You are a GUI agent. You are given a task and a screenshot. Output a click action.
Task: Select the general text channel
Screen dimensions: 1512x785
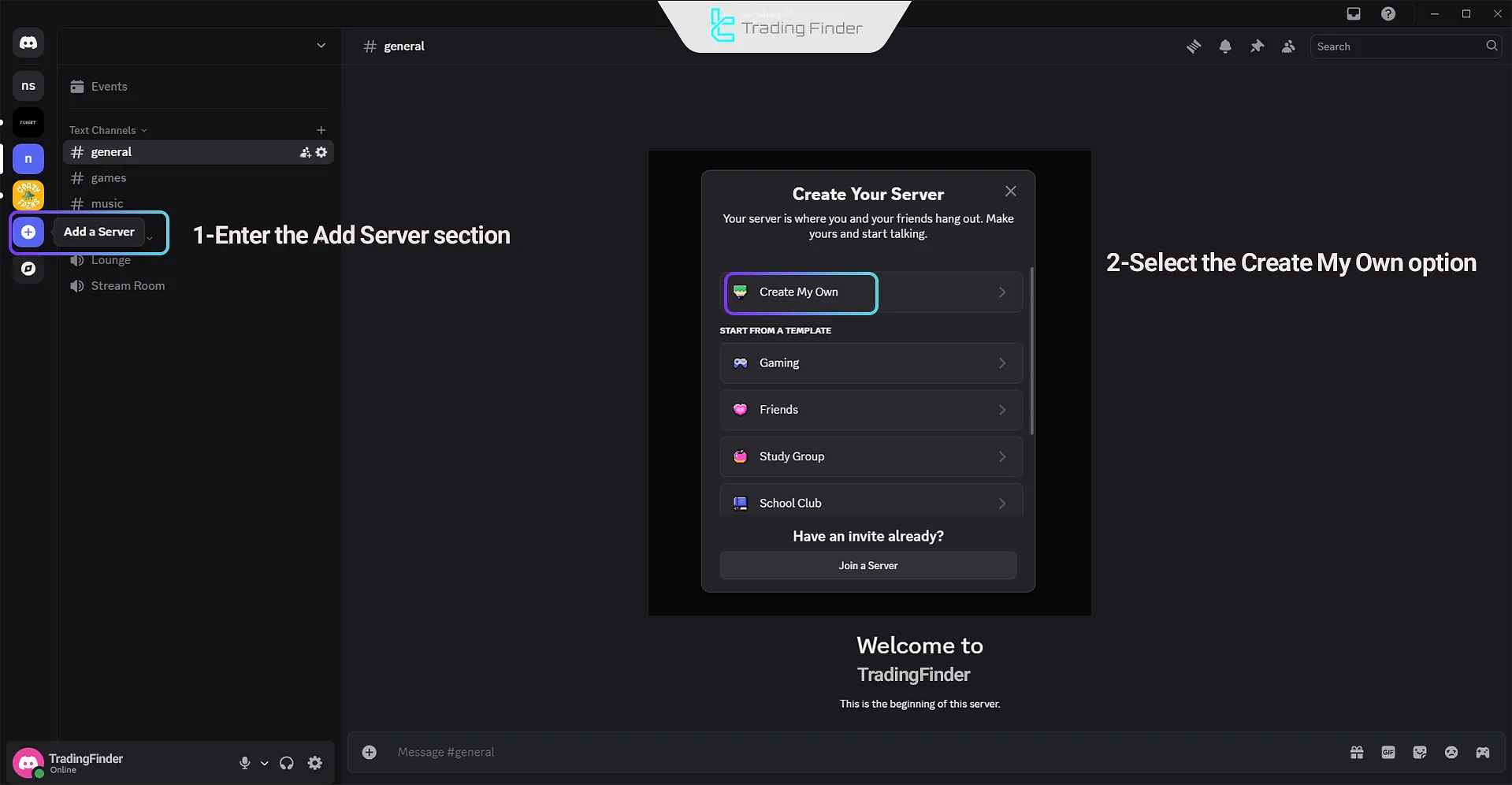(x=199, y=152)
